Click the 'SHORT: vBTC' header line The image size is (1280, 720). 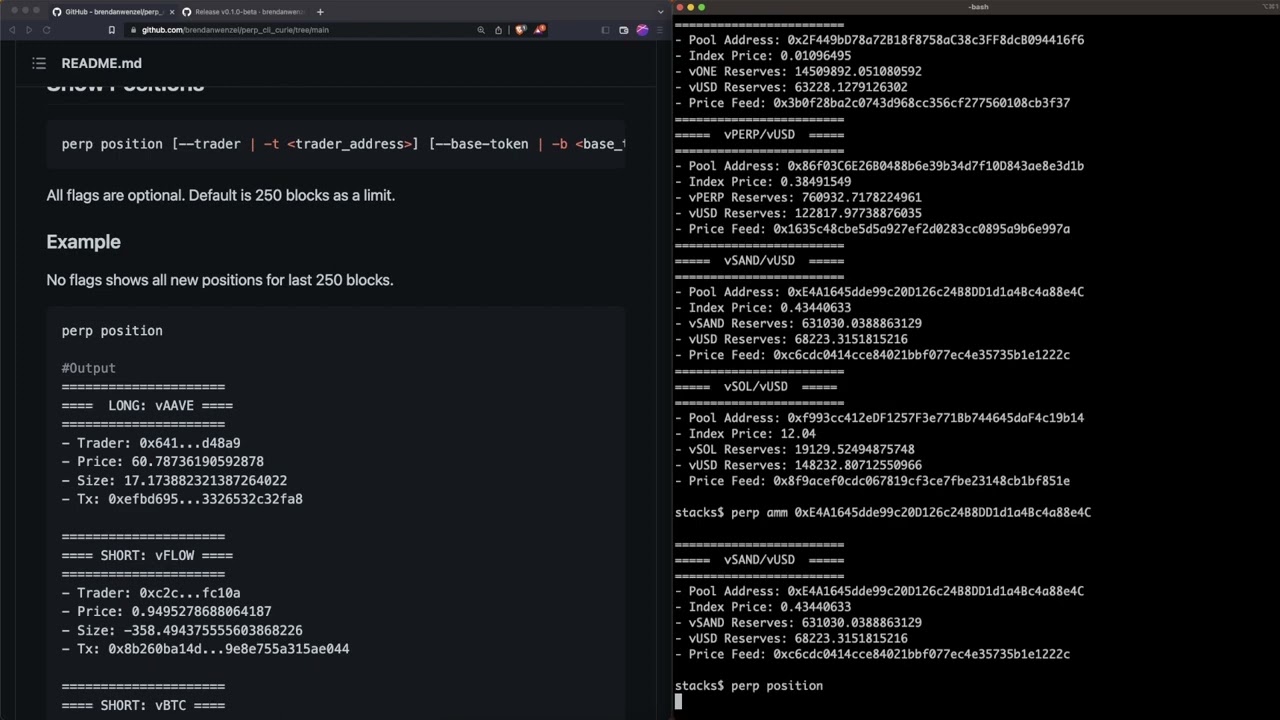143,706
